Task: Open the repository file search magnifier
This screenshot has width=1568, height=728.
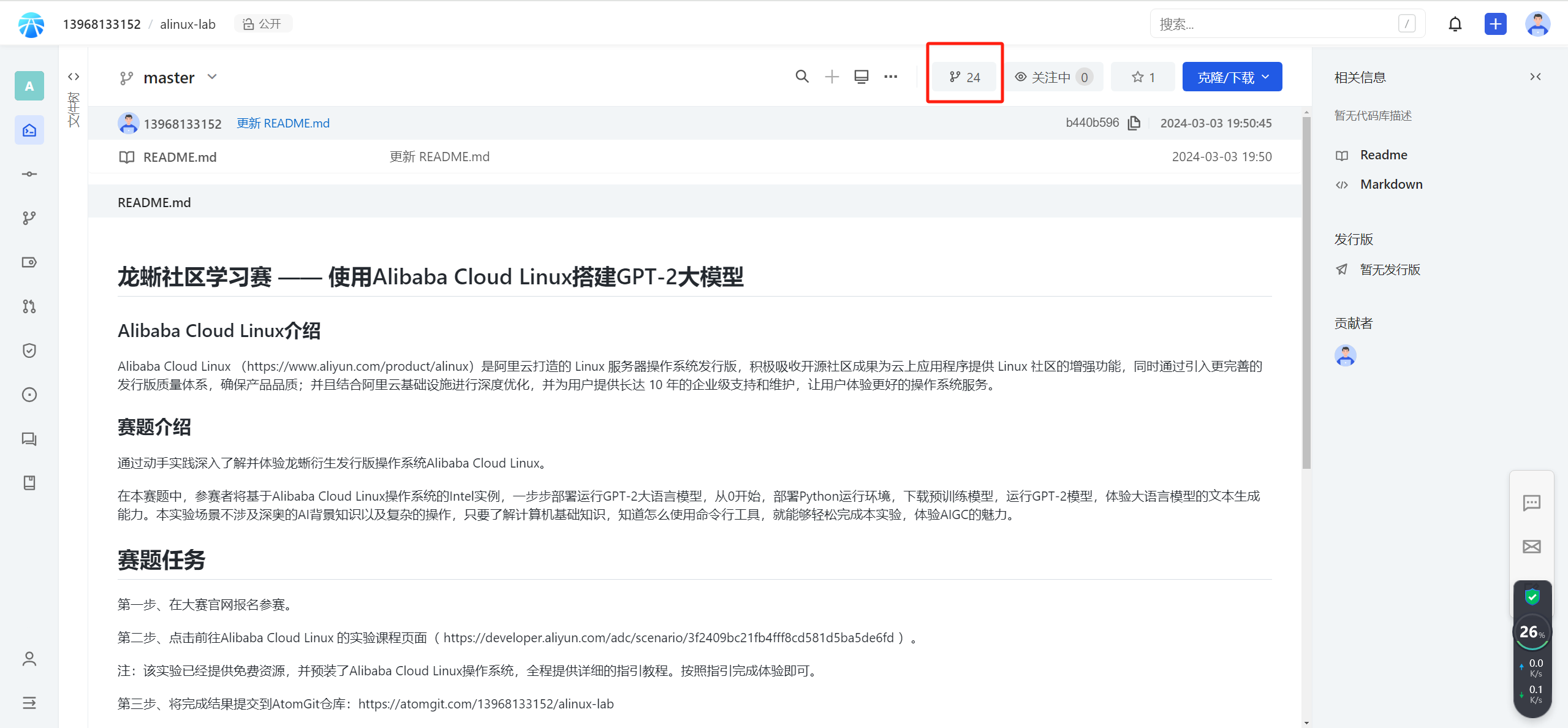Action: (x=801, y=77)
